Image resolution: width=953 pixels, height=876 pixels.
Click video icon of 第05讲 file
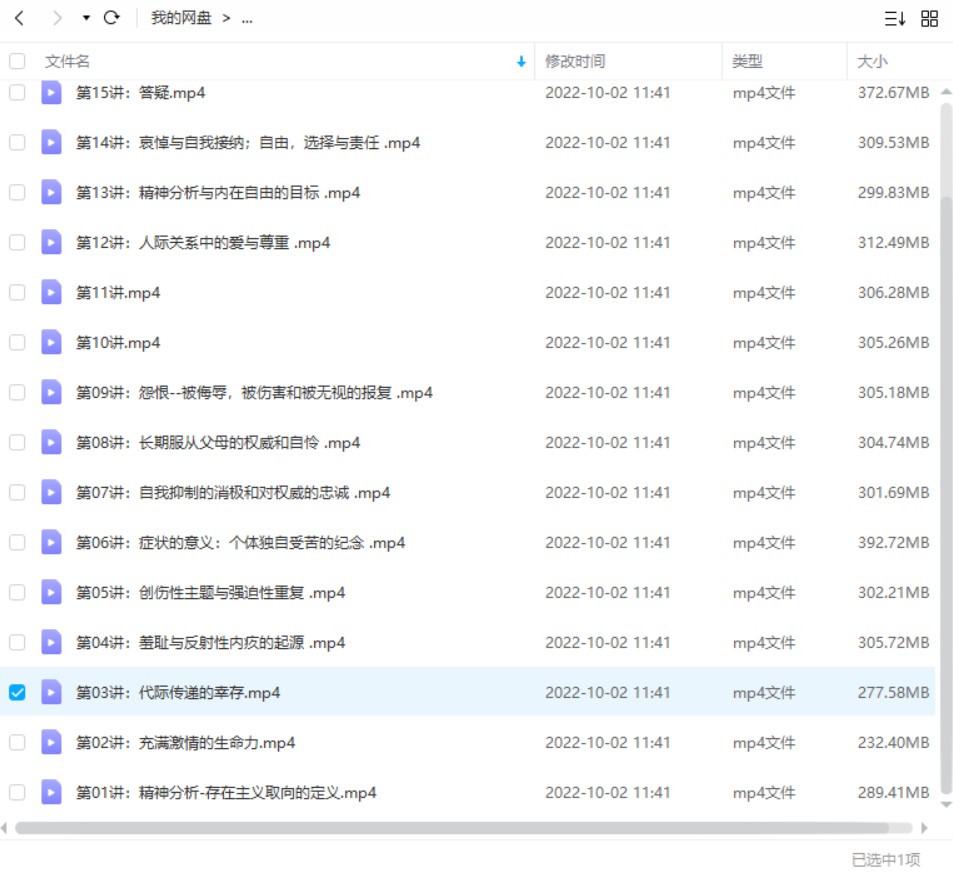pyautogui.click(x=51, y=592)
